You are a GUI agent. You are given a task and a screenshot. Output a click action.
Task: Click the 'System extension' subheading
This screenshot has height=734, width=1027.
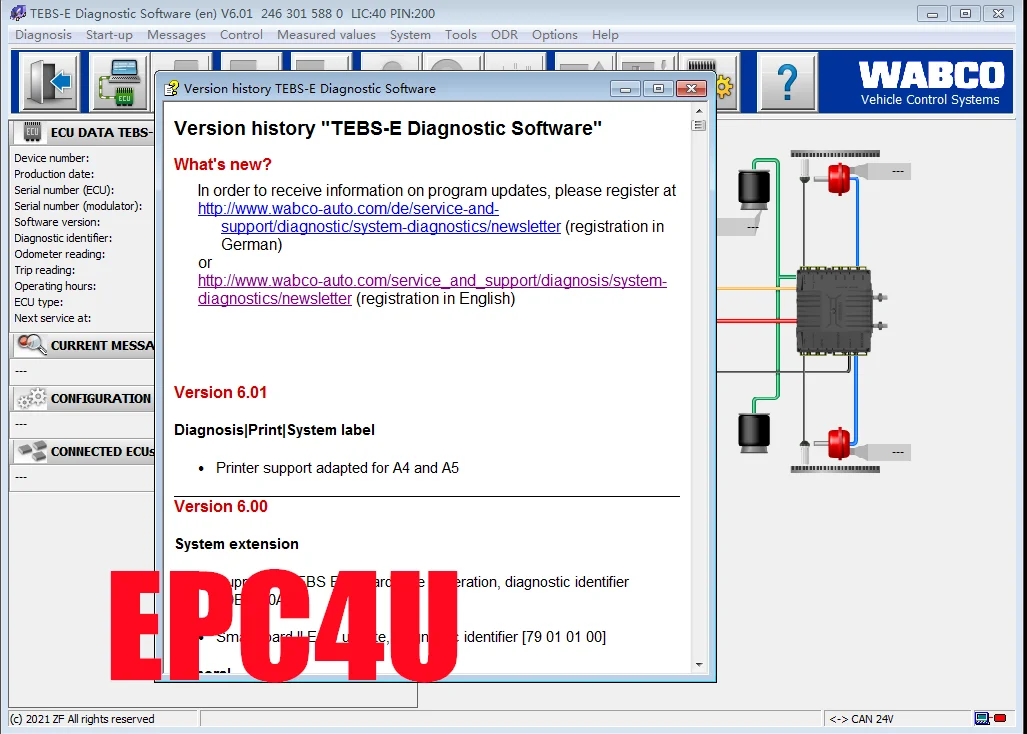click(236, 544)
